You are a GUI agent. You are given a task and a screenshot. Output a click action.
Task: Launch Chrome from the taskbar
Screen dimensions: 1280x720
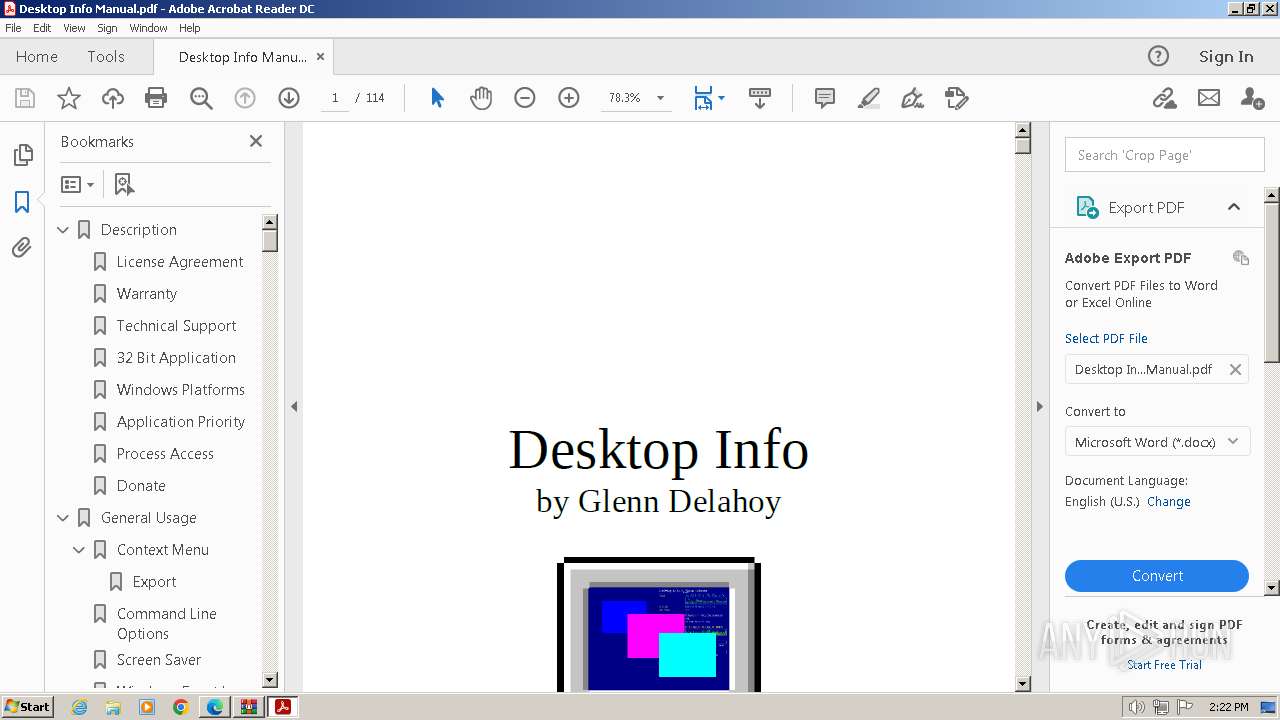tap(180, 707)
